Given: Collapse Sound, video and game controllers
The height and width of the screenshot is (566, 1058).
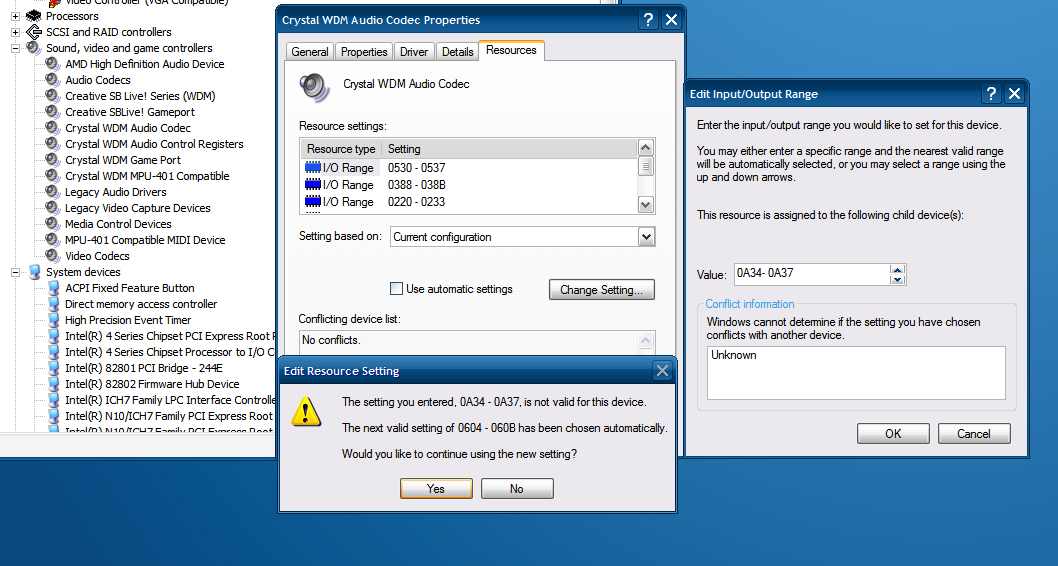Looking at the screenshot, I should (16, 48).
